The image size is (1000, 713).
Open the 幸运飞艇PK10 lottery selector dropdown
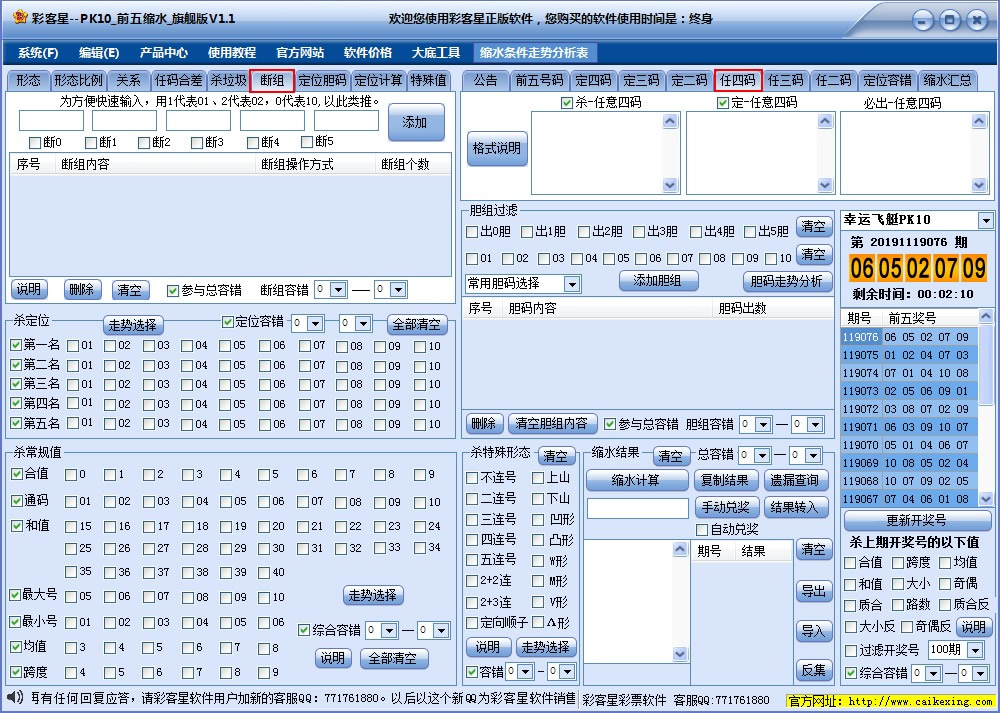coord(913,220)
